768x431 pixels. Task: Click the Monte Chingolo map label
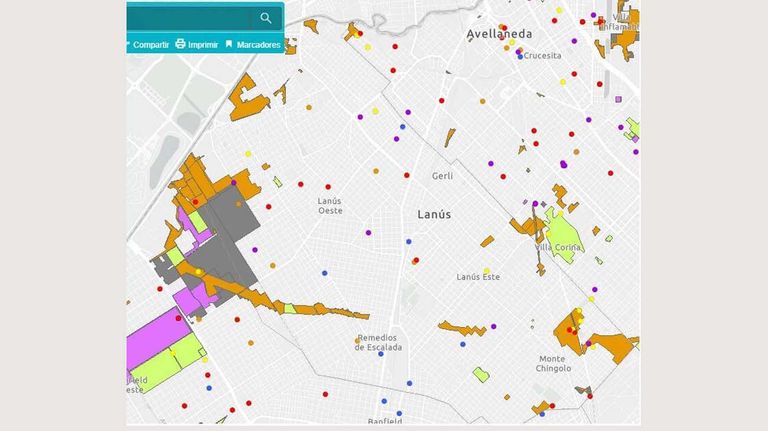[552, 363]
